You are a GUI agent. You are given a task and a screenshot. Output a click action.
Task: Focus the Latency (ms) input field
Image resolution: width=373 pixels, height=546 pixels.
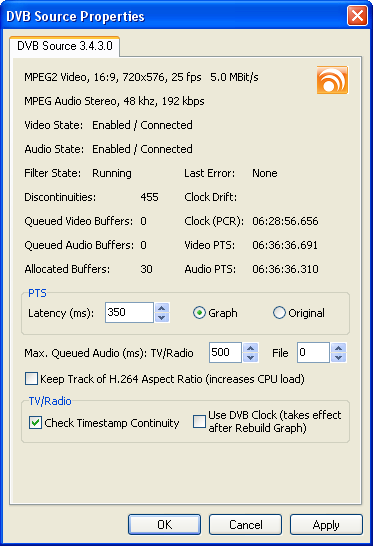pos(130,312)
